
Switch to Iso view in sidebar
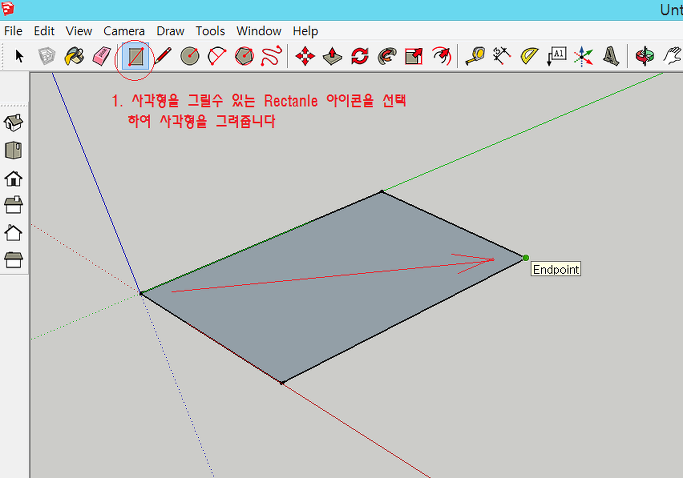pyautogui.click(x=14, y=123)
